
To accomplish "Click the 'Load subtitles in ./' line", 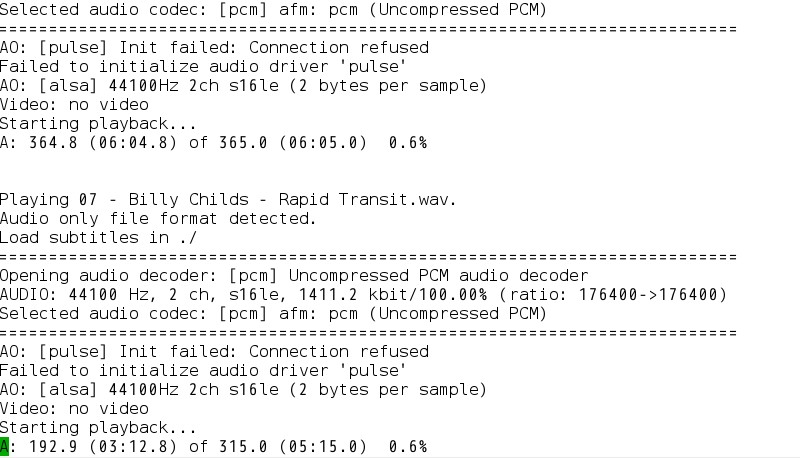I will [x=99, y=237].
